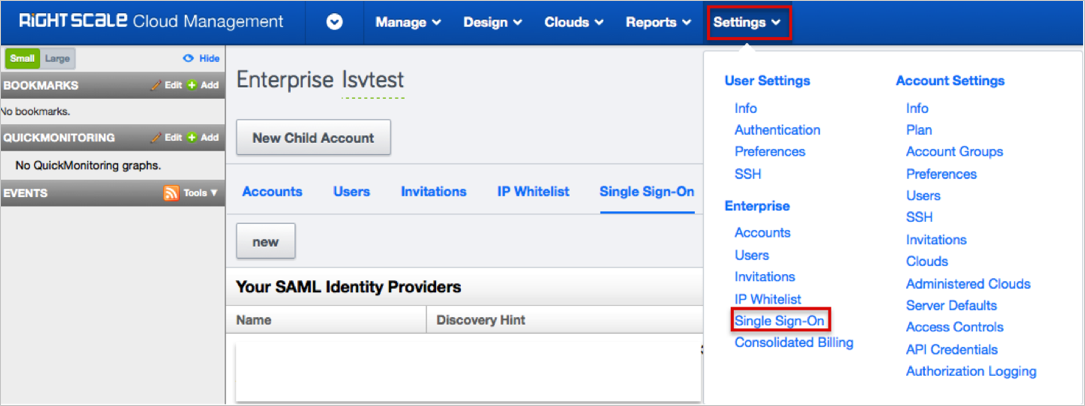Image resolution: width=1085 pixels, height=406 pixels.
Task: Click the orange RSS feed icon in Events
Action: 171,193
